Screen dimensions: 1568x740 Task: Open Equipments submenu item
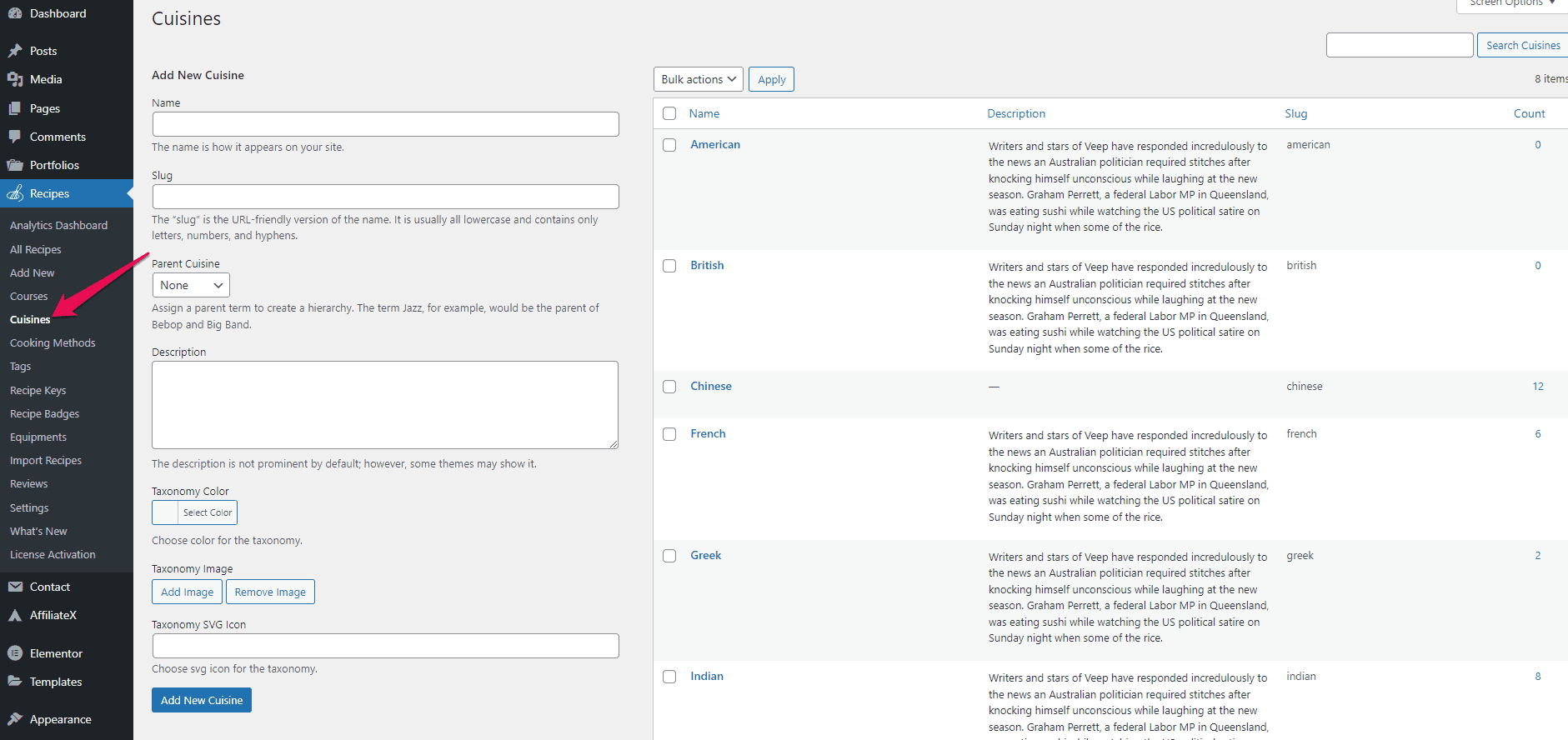coord(38,437)
